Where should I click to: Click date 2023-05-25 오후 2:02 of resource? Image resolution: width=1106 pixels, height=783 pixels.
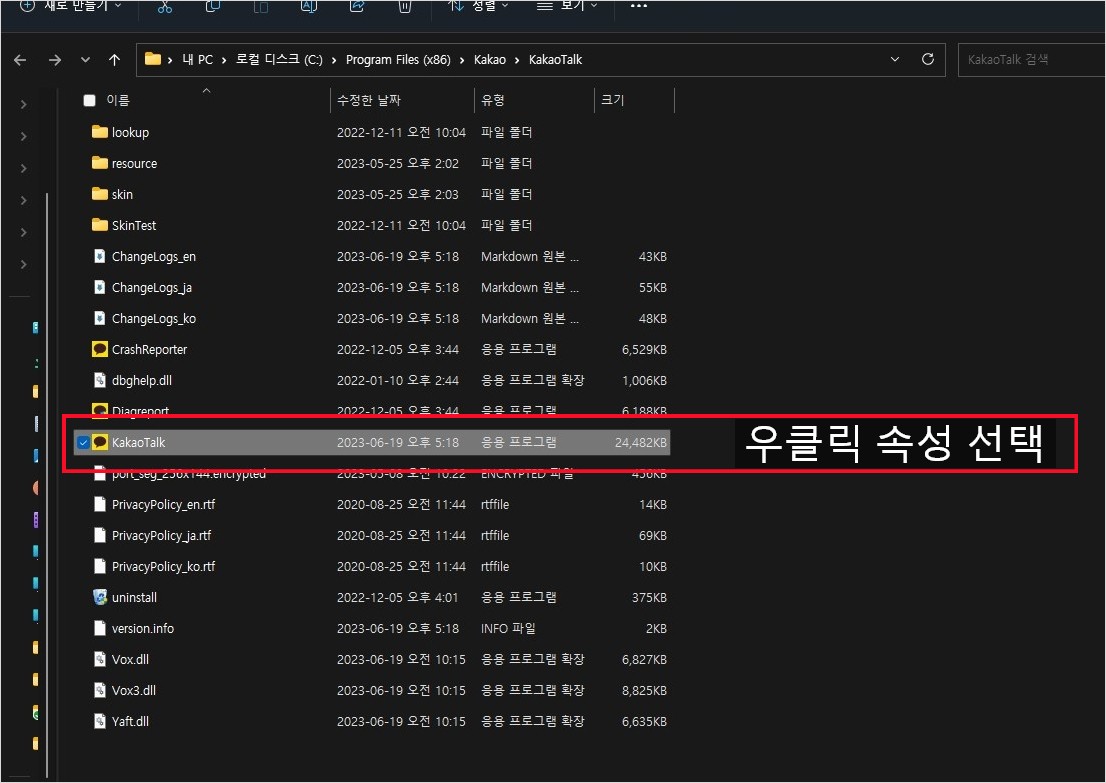coord(398,163)
